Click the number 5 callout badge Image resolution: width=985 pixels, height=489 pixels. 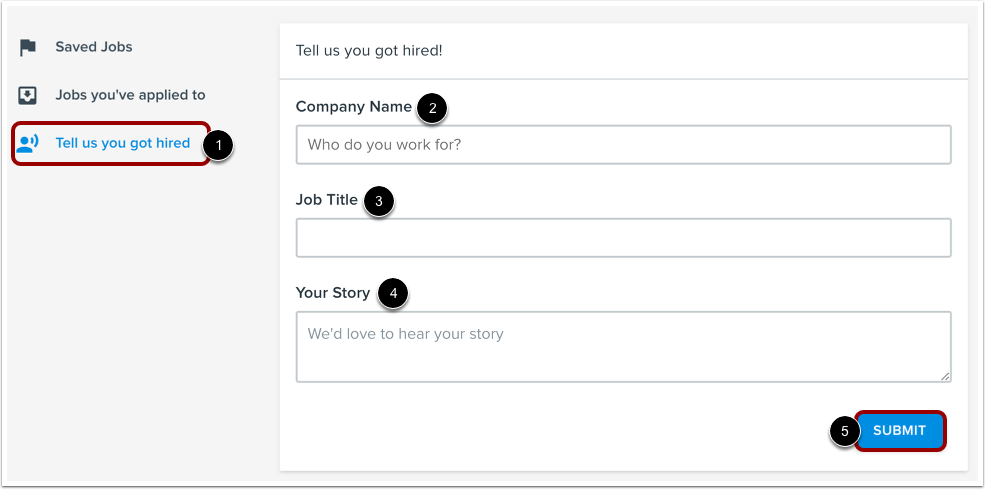(x=844, y=432)
